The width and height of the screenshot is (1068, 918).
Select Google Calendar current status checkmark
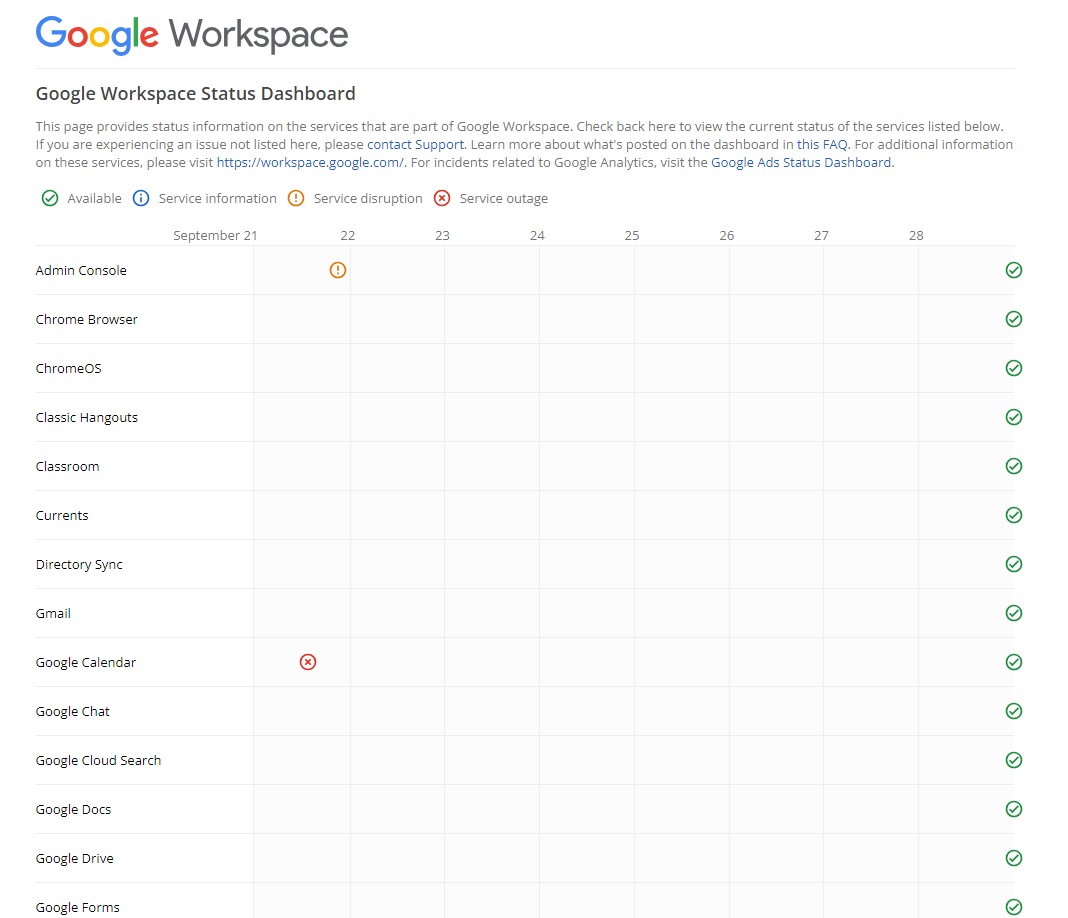point(1014,663)
